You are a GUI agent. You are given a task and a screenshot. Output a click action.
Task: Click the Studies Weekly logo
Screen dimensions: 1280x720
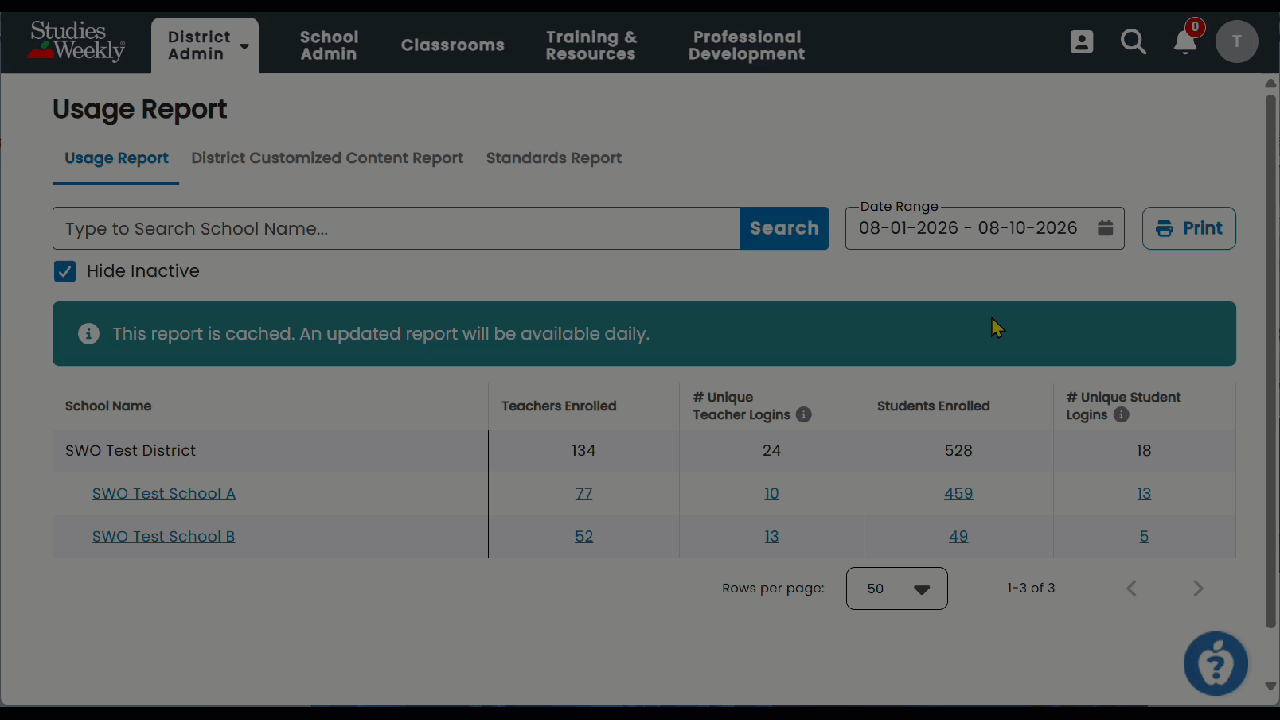[77, 41]
